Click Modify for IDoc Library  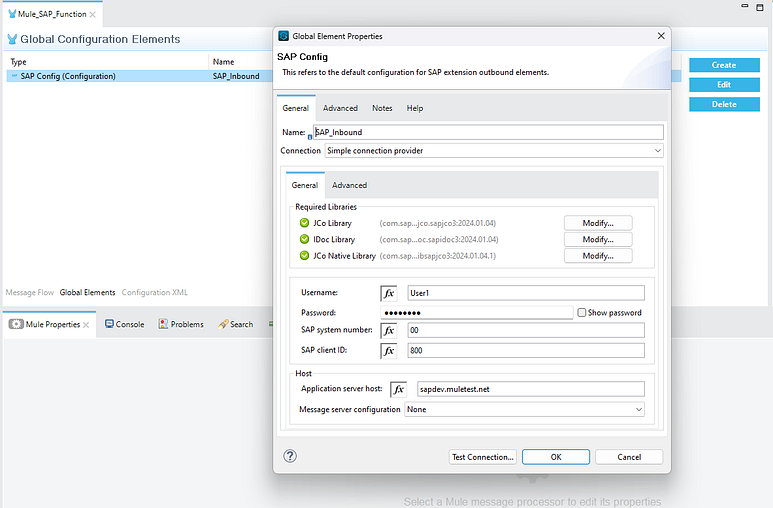click(x=598, y=239)
